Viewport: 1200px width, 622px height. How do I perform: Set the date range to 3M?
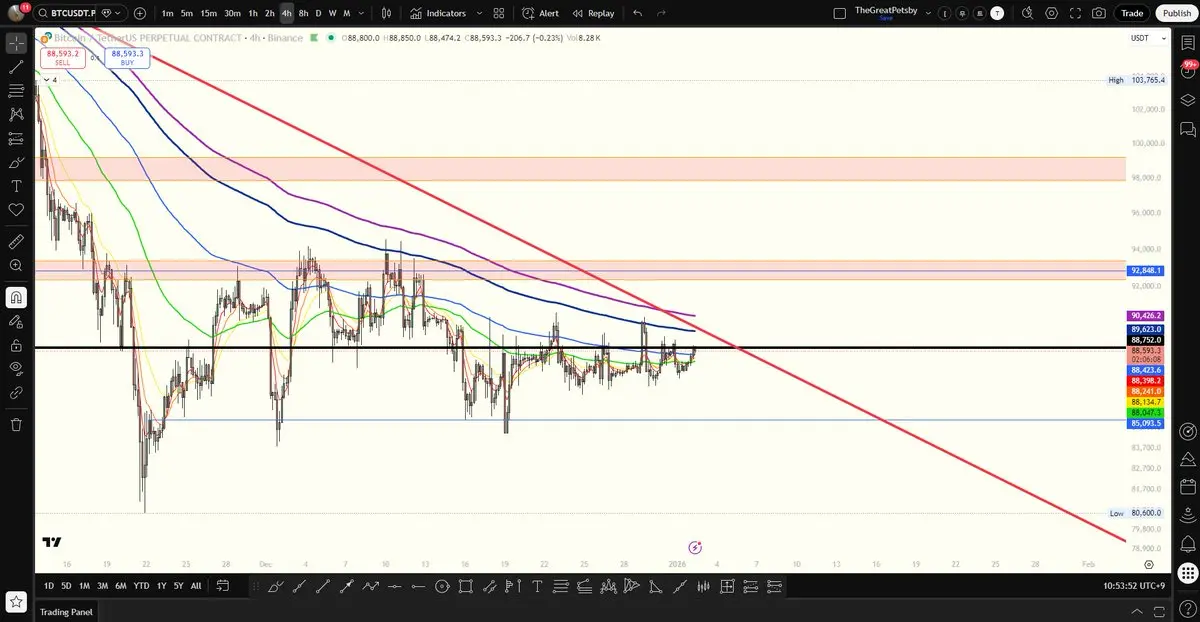[102, 586]
